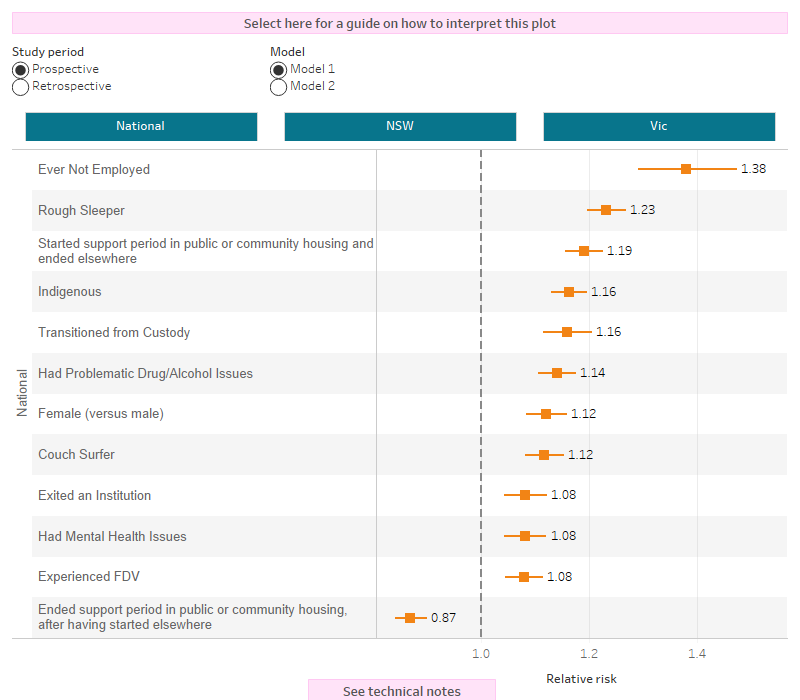Switch to the NSW tab
800x700 pixels.
pos(400,126)
